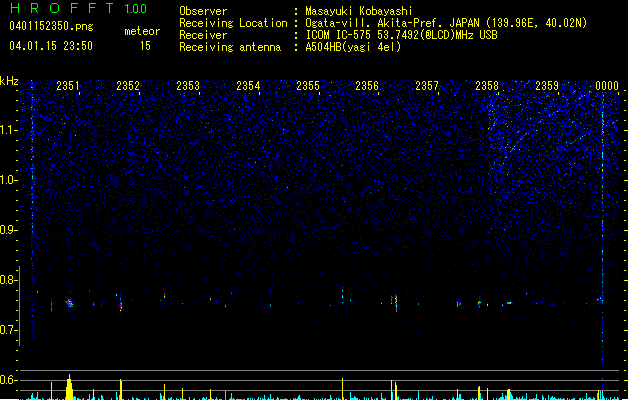
Task: Click the meteor echo near 2356:30
Action: click(x=396, y=302)
